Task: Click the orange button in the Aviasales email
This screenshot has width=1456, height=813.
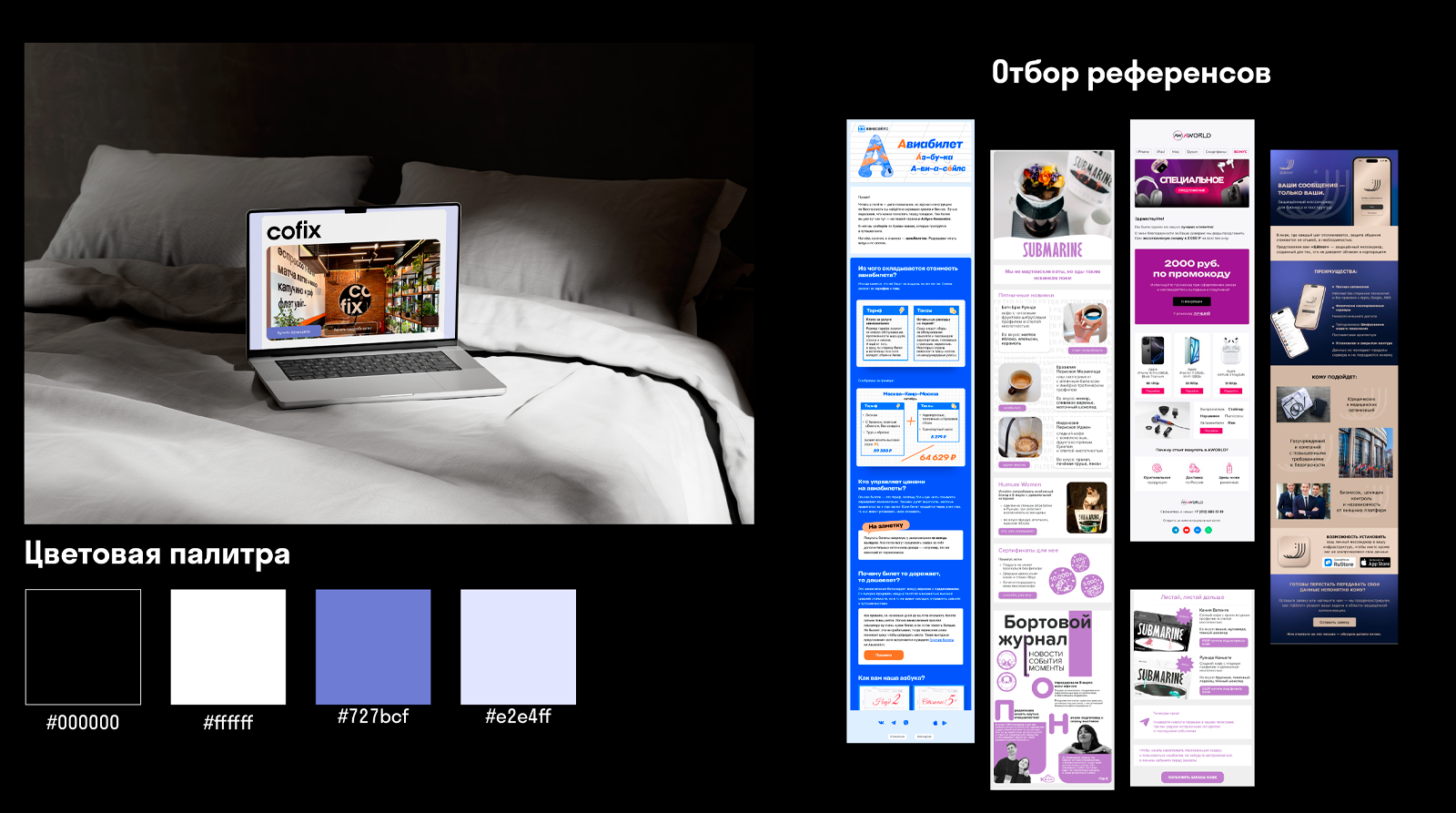Action: 883,655
